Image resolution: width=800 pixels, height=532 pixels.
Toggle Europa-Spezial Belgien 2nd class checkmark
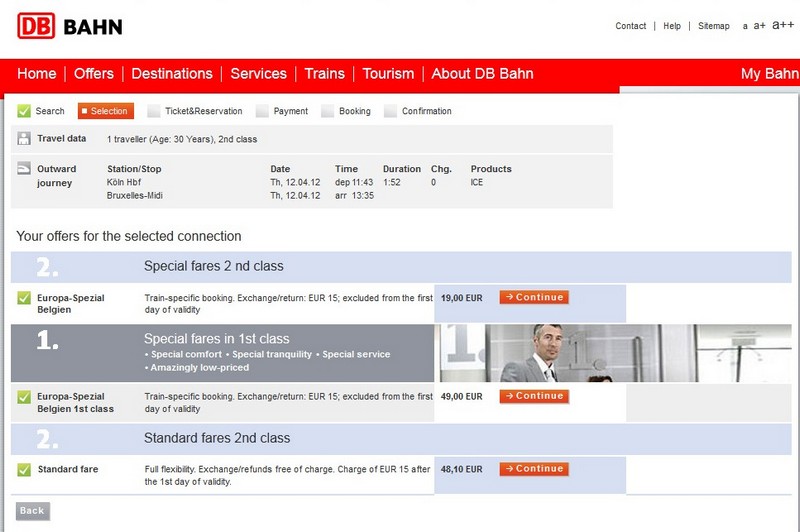tap(24, 298)
